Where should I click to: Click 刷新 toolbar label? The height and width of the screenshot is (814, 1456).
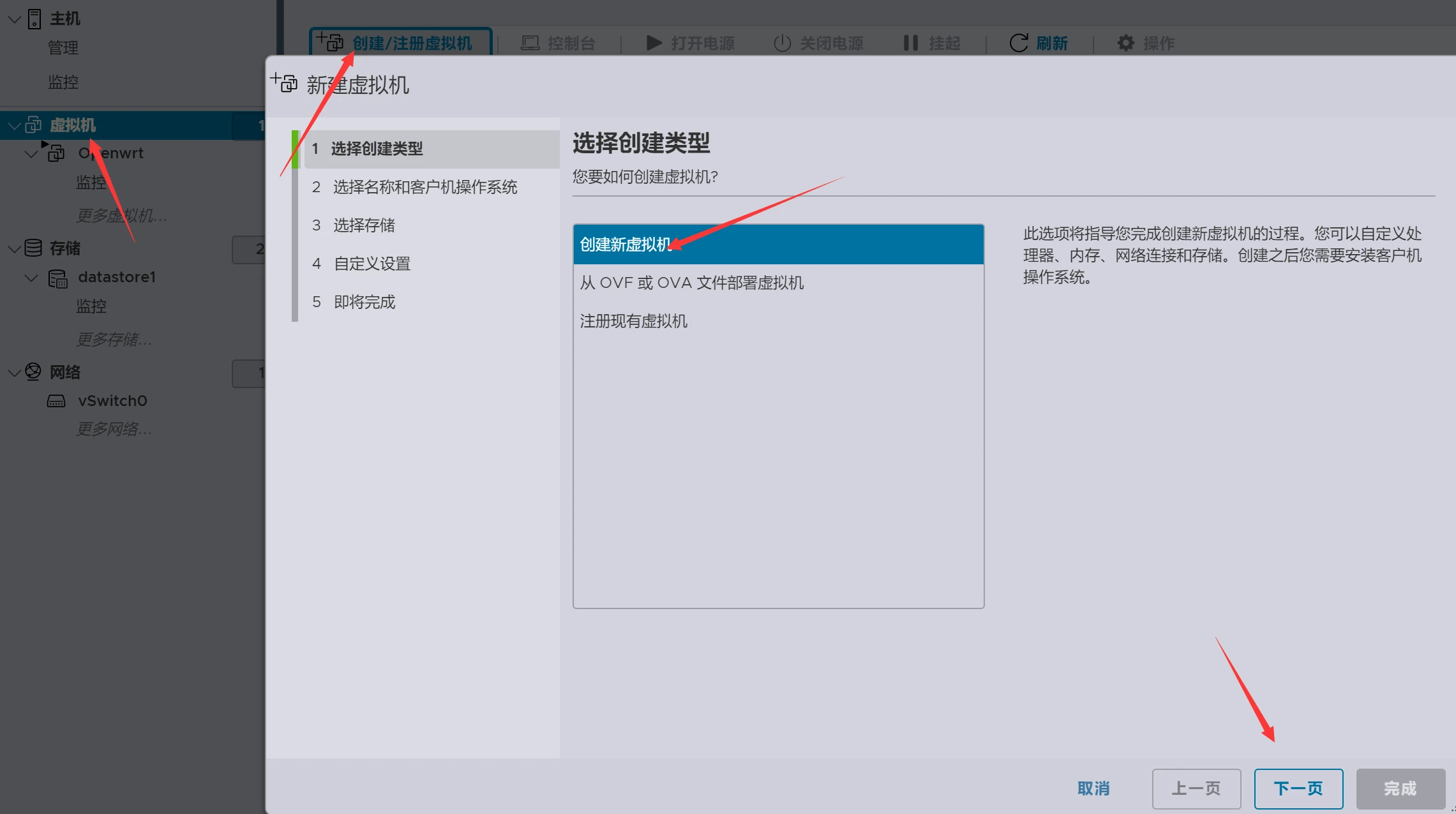[1052, 43]
